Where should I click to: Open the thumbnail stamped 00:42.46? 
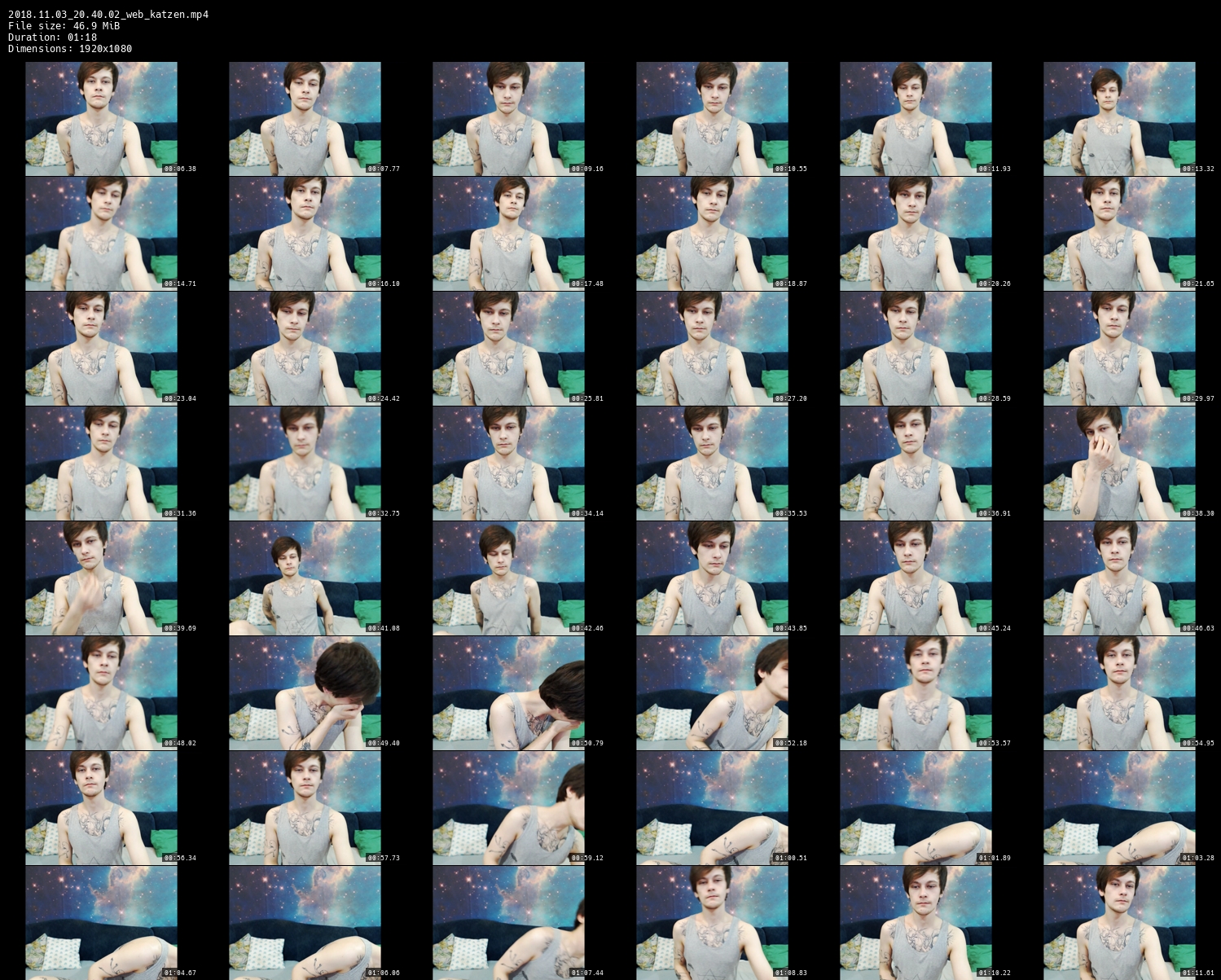pyautogui.click(x=508, y=578)
